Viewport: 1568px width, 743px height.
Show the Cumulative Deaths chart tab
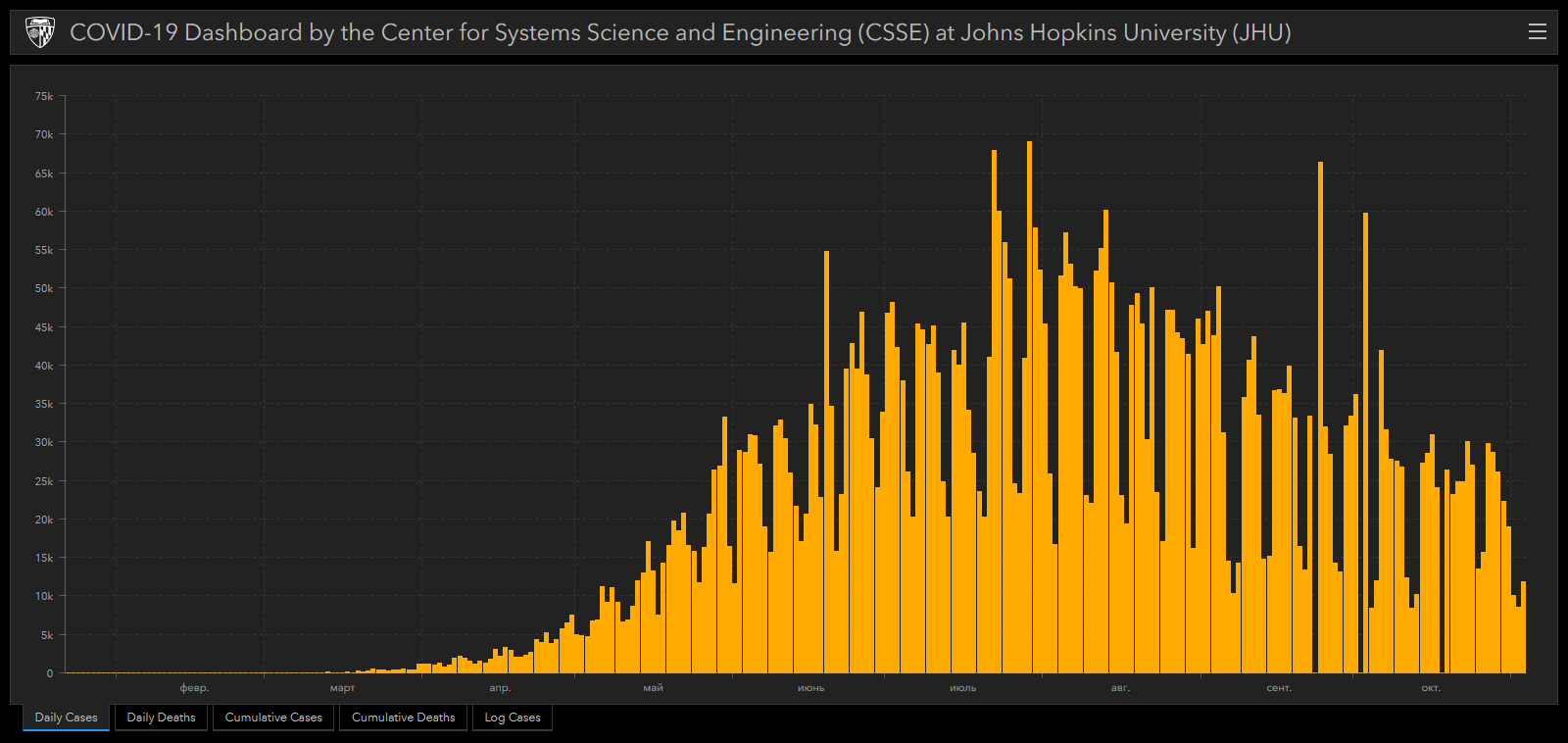pyautogui.click(x=403, y=718)
